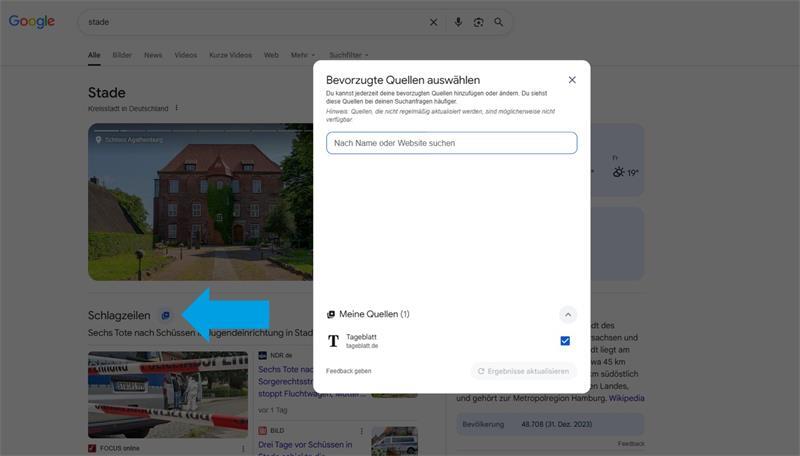Viewport: 800px width, 456px height.
Task: Click the Feedback geben link
Action: click(x=348, y=371)
